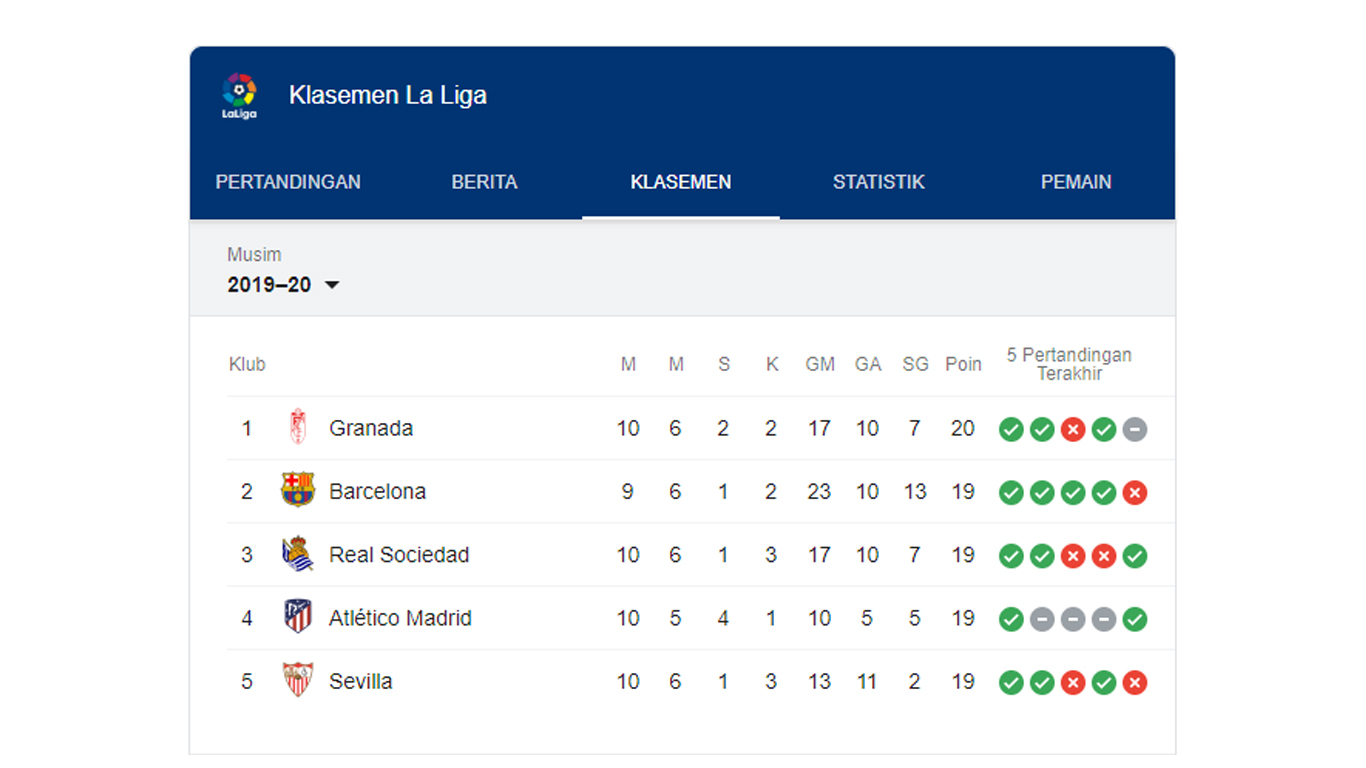Image resolution: width=1366 pixels, height=768 pixels.
Task: Switch to the Statistik tab
Action: click(878, 182)
